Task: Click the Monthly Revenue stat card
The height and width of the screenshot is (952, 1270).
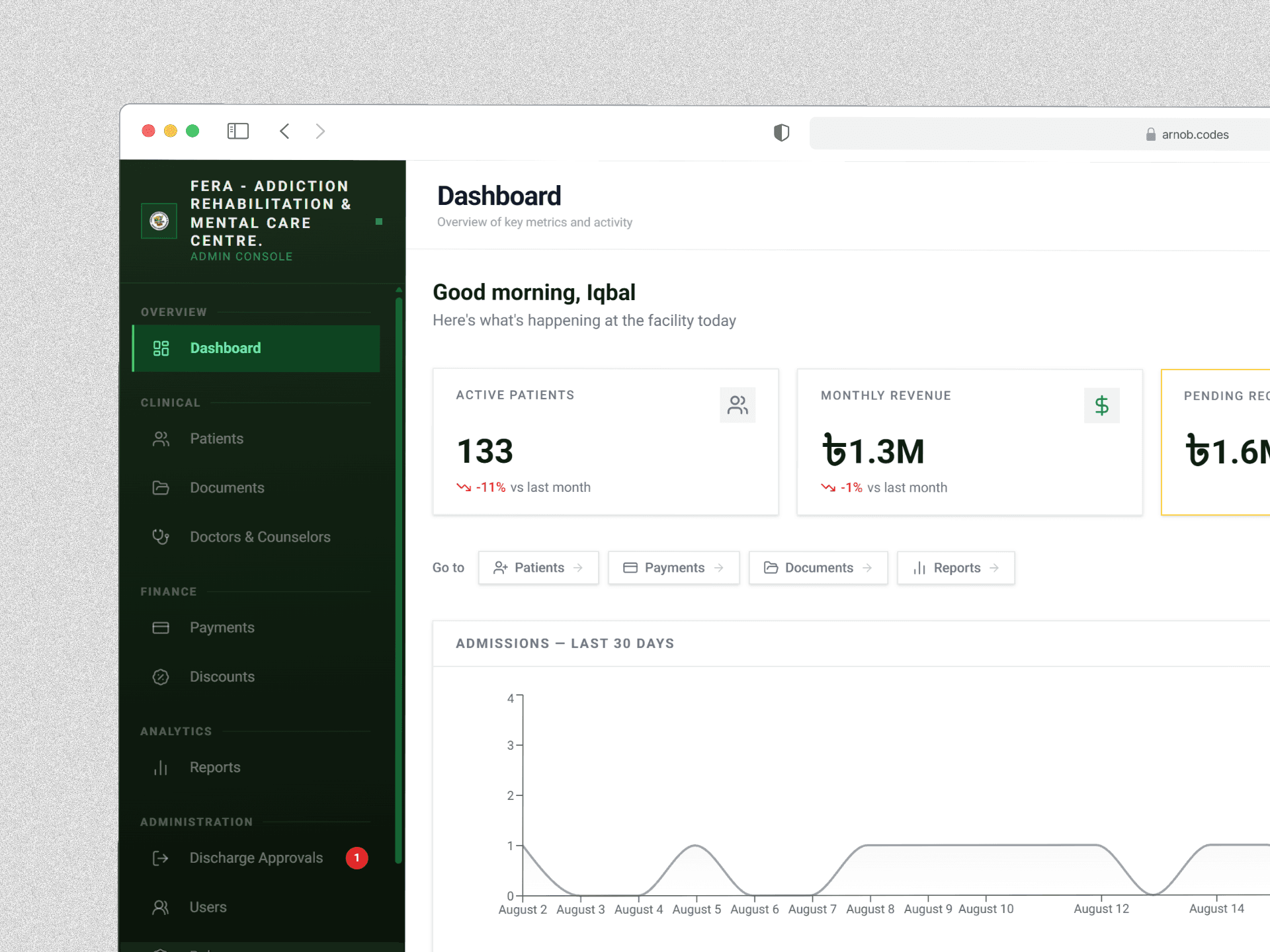Action: pos(970,442)
